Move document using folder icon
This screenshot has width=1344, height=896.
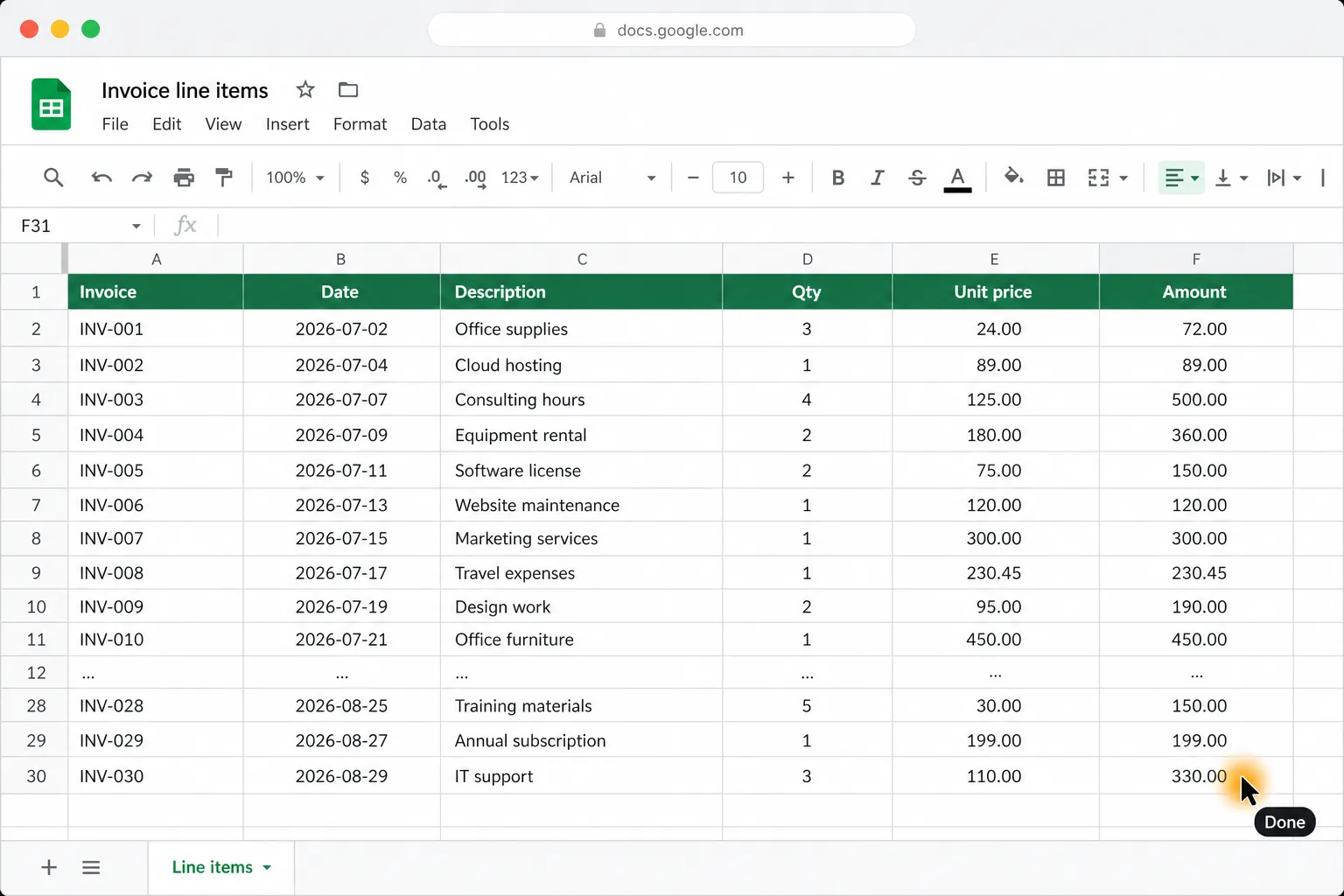[348, 89]
